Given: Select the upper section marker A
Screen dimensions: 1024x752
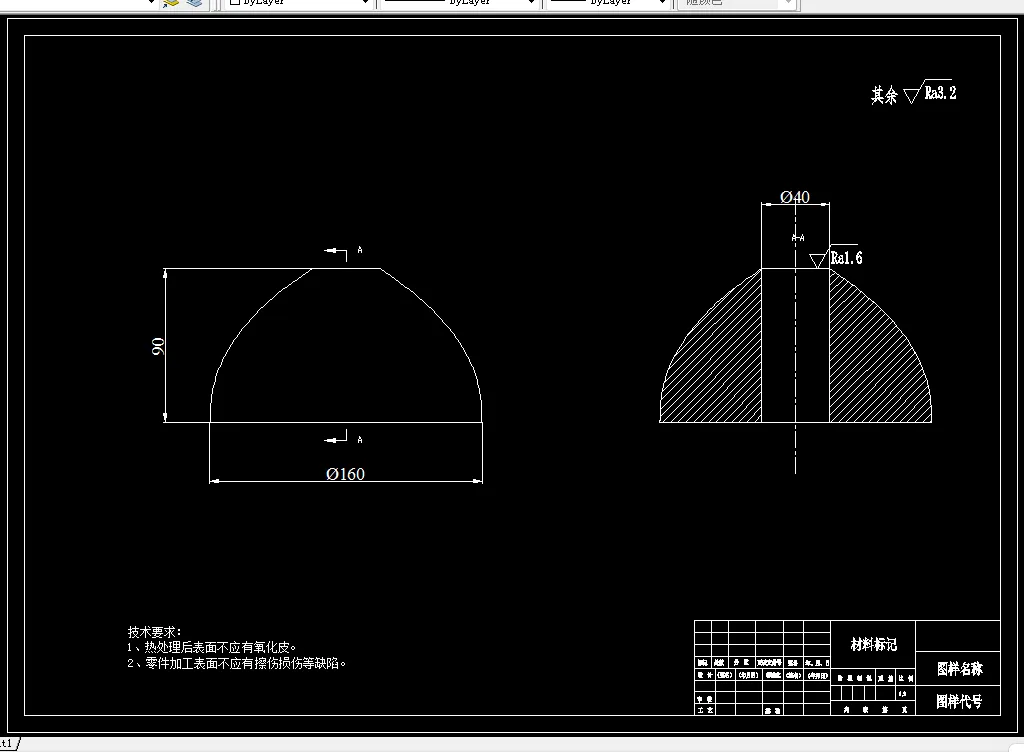Looking at the screenshot, I should (x=360, y=250).
